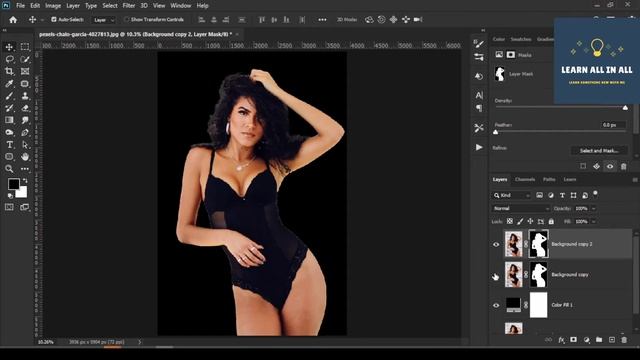Viewport: 640px width, 360px height.
Task: Select the Brush tool
Action: 9,96
